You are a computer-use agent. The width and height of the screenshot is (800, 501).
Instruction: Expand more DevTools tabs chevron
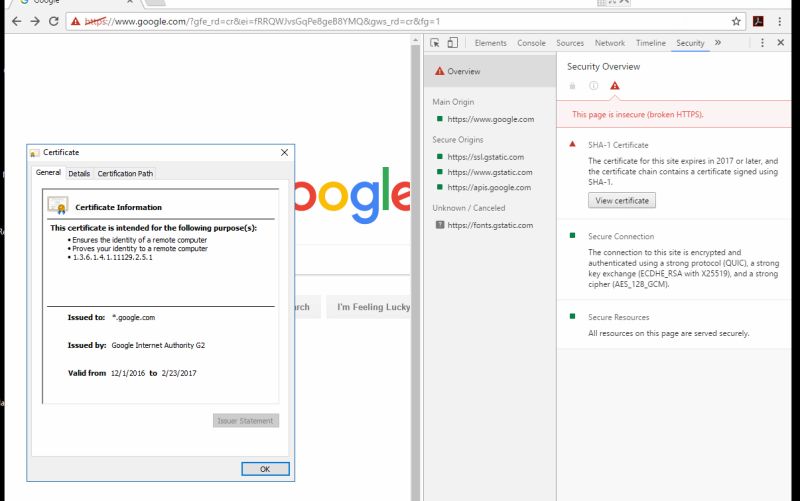(x=718, y=43)
